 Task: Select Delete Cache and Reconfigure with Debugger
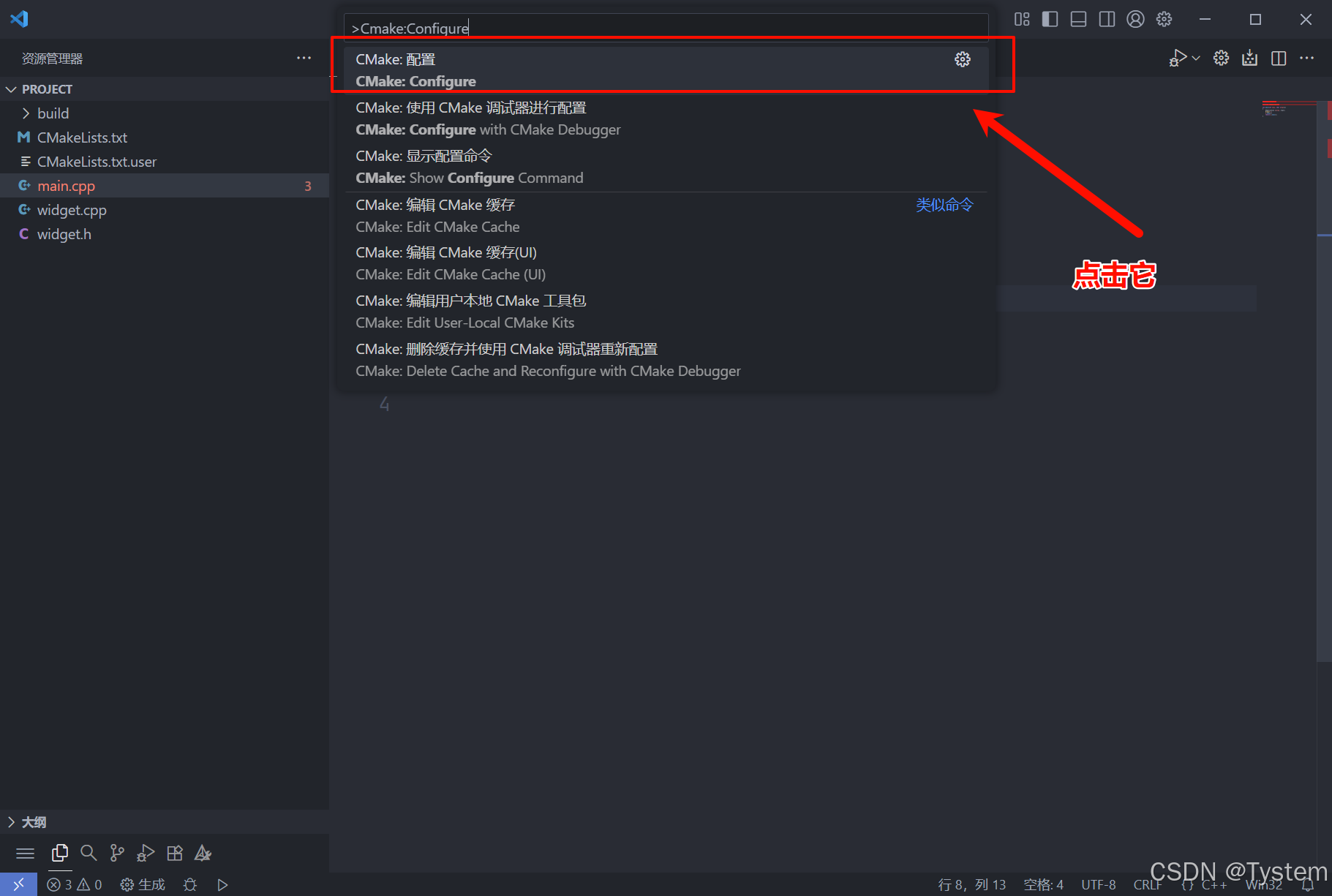666,360
